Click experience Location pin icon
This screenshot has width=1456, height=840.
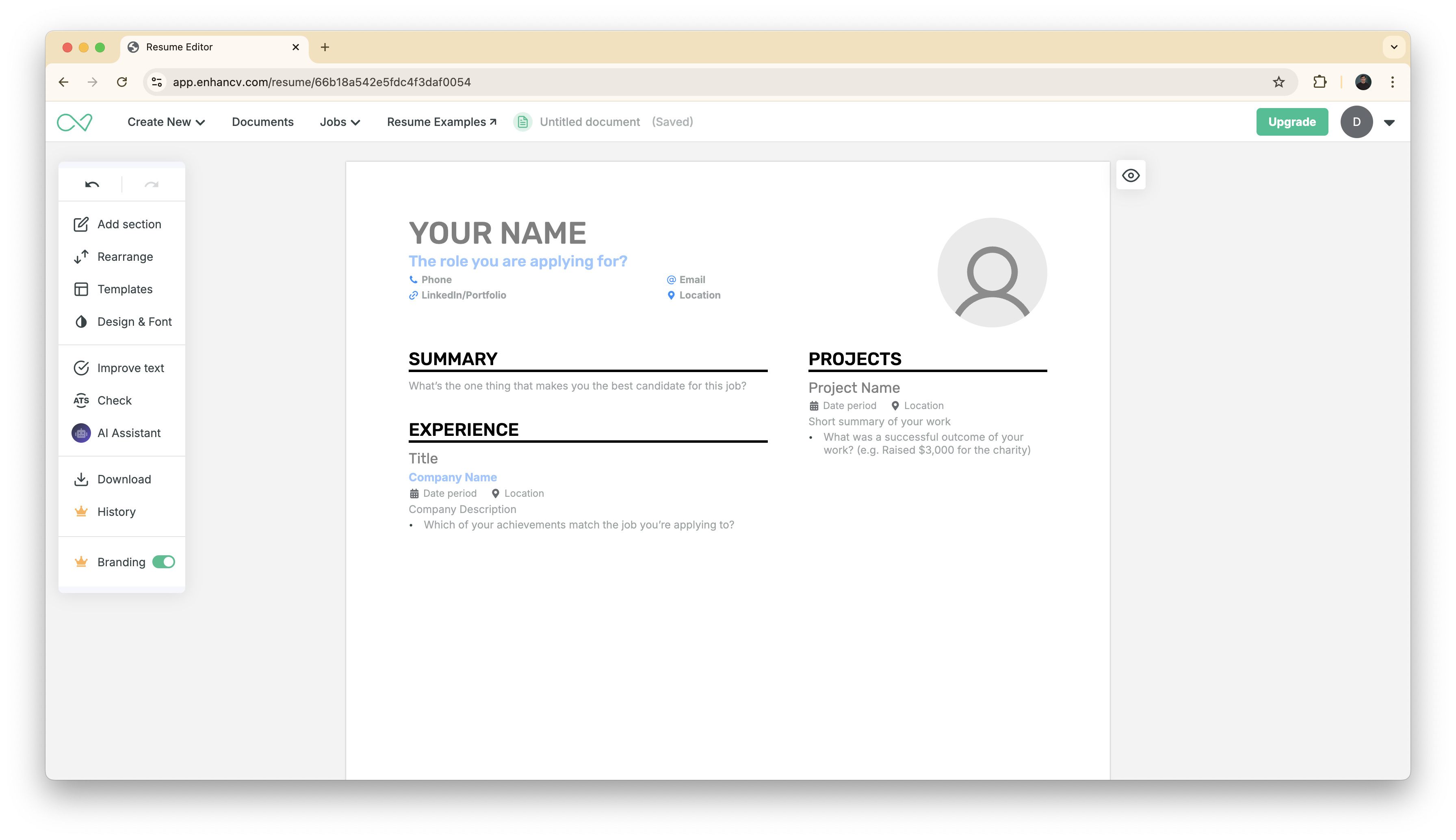click(x=495, y=494)
